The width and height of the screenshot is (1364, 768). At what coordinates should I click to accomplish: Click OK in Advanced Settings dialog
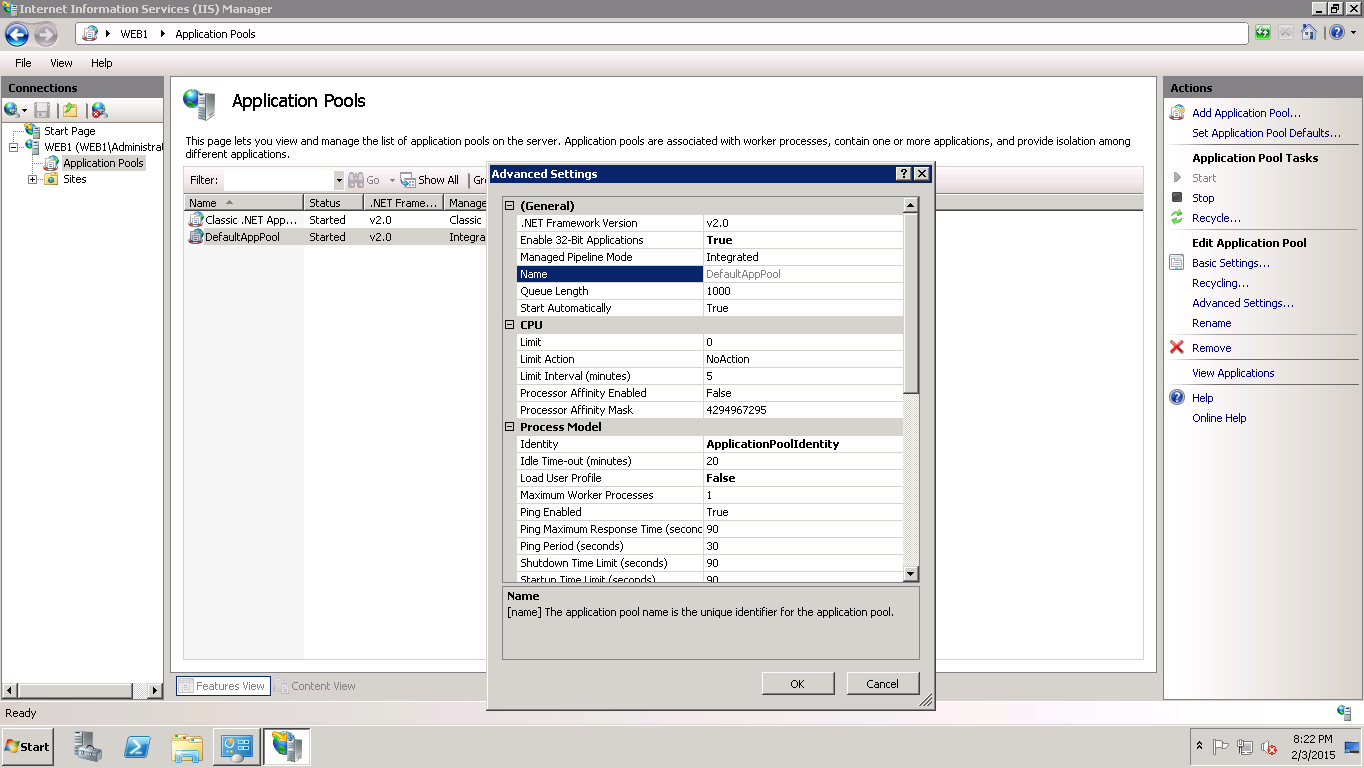797,684
